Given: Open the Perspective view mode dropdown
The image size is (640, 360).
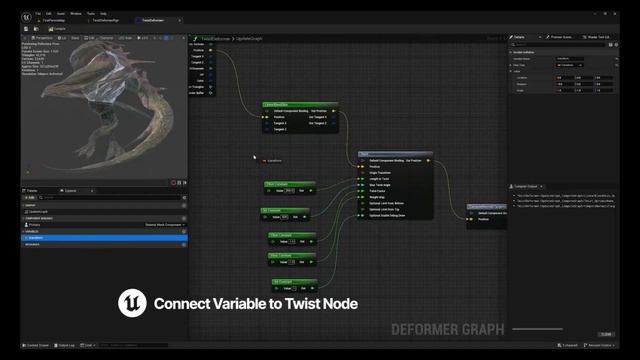Looking at the screenshot, I should click(x=42, y=38).
